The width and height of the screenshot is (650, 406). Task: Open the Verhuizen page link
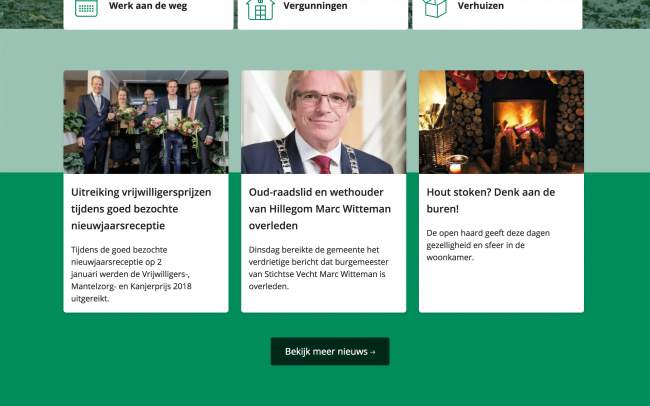tap(481, 6)
